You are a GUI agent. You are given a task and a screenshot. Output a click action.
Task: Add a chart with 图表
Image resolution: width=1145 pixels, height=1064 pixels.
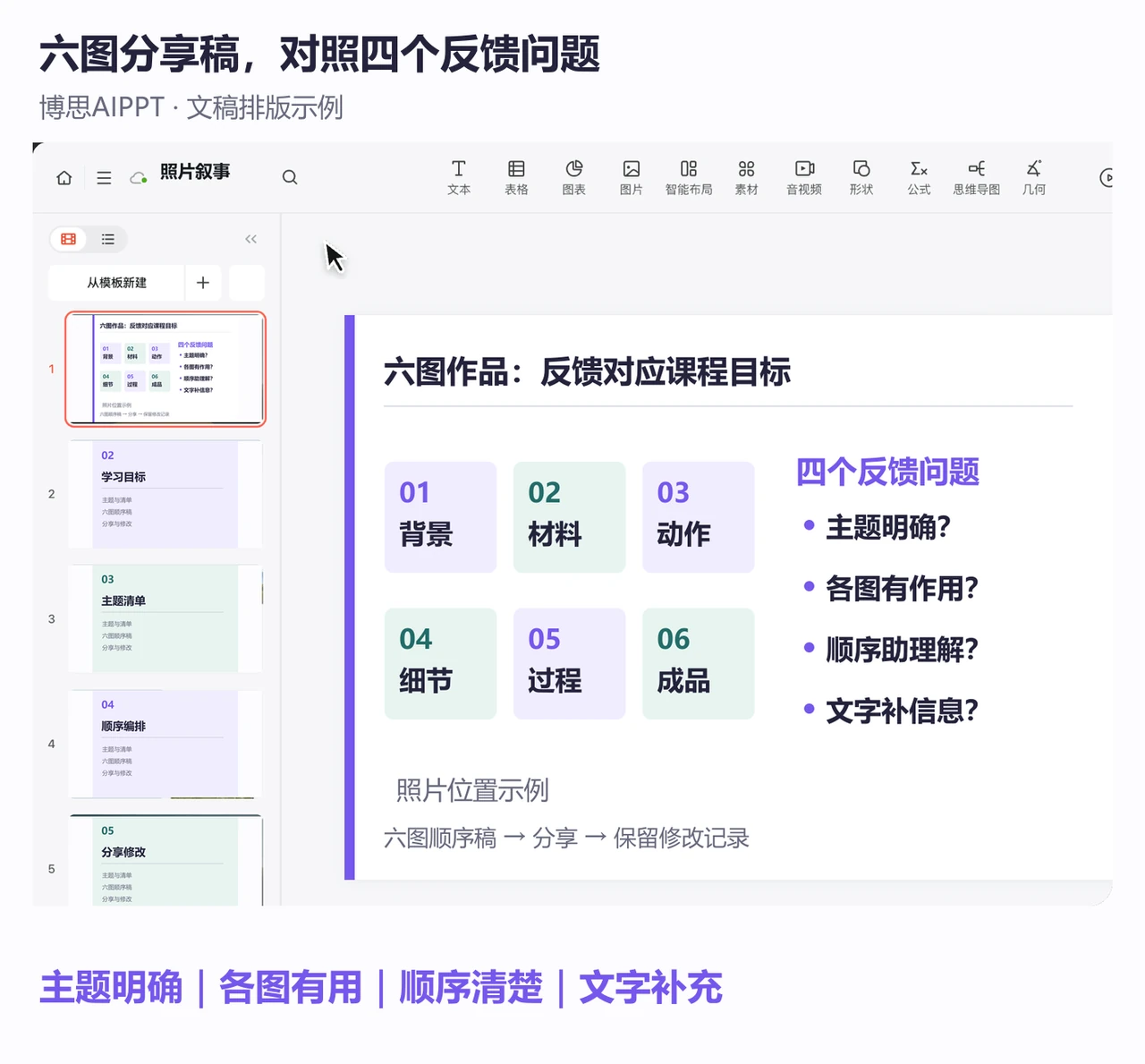[x=574, y=177]
